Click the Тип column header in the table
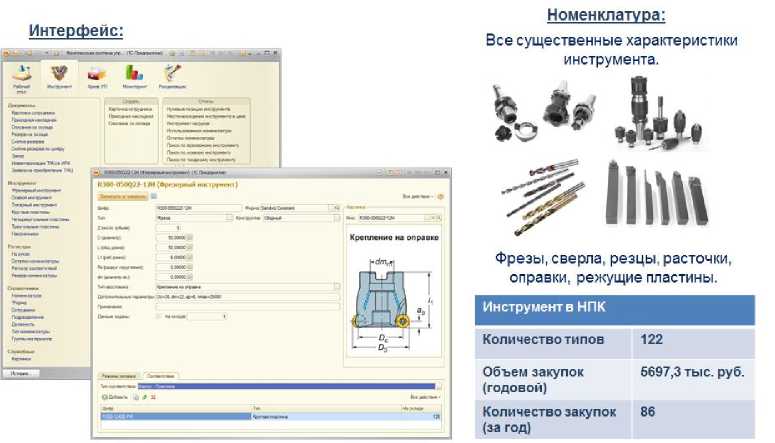The image size is (775, 443). tap(326, 408)
